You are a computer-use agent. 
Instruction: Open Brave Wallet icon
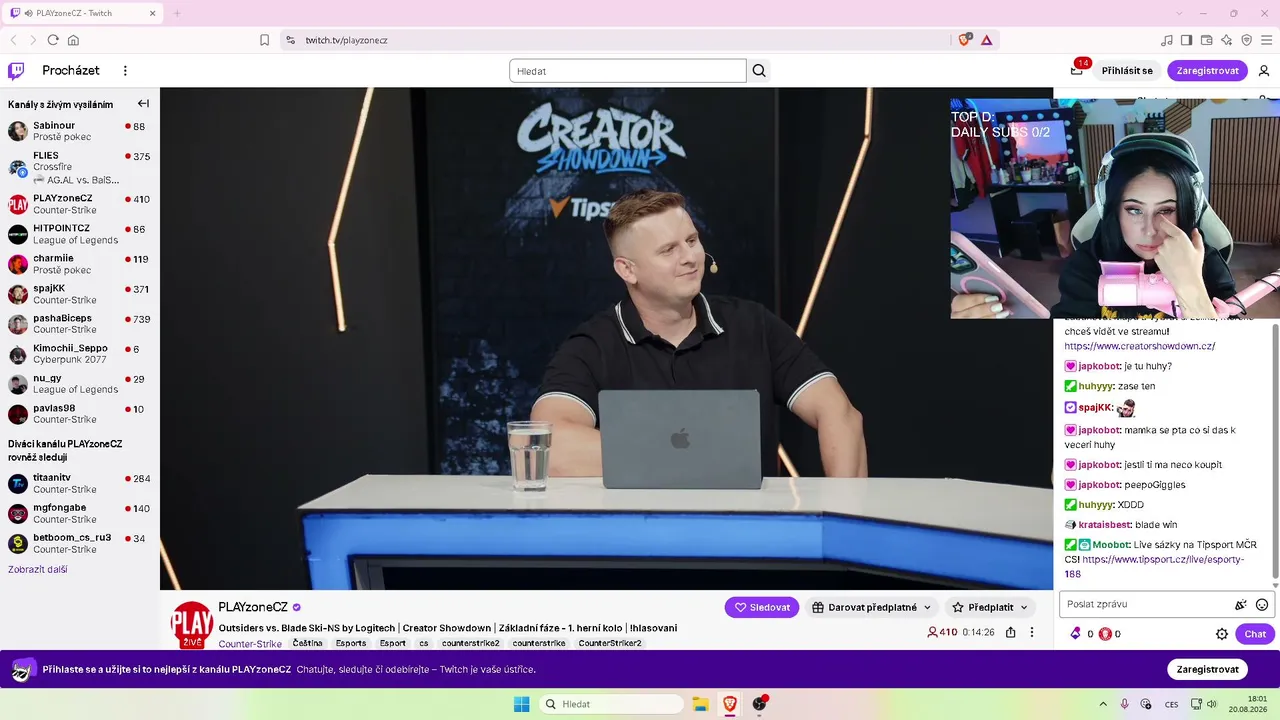[x=1206, y=40]
